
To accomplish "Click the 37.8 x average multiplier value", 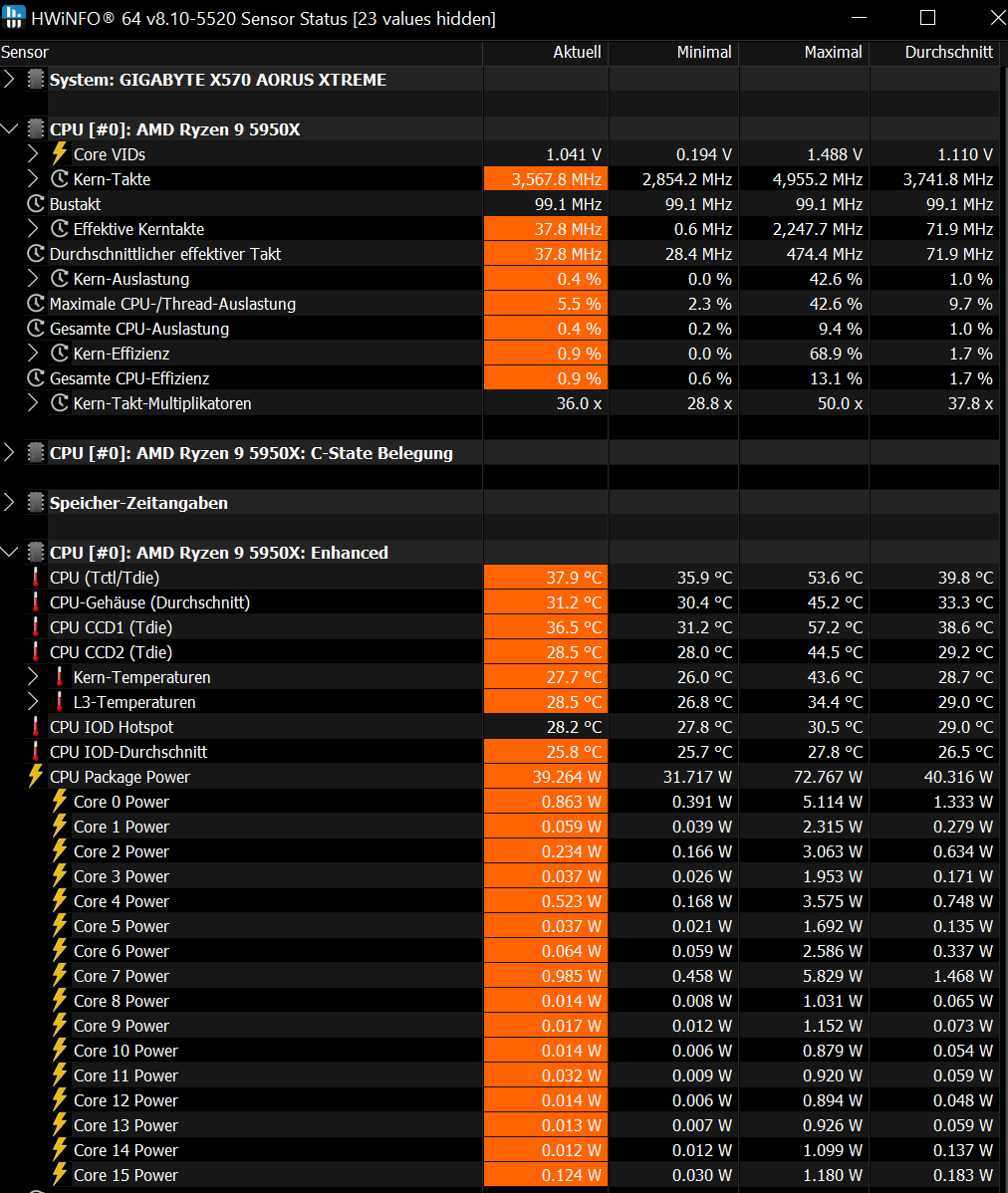I will (x=970, y=403).
